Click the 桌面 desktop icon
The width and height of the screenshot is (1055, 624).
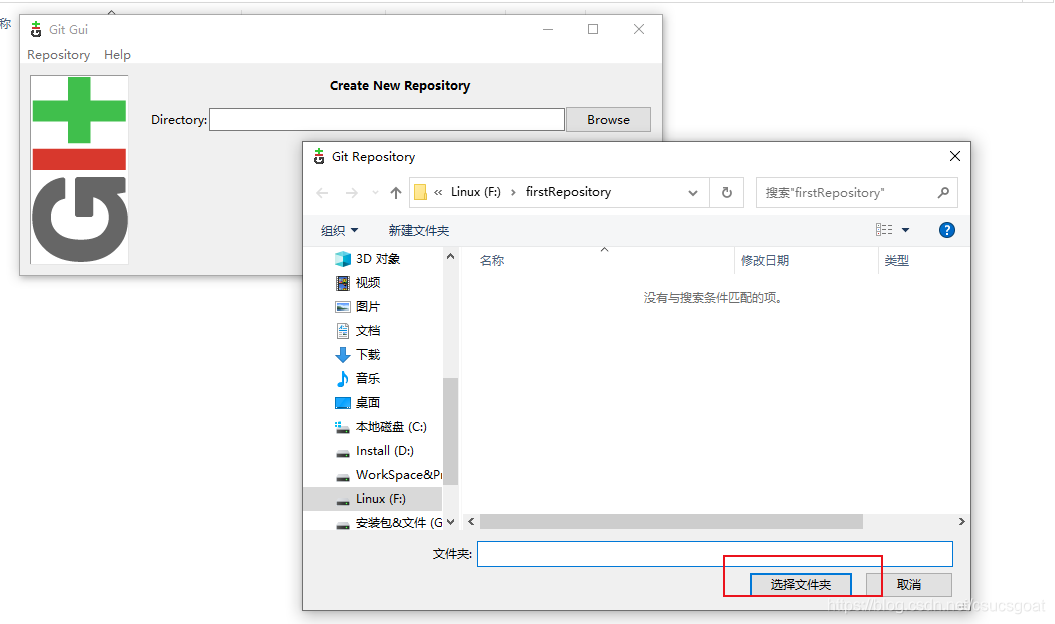click(x=343, y=403)
